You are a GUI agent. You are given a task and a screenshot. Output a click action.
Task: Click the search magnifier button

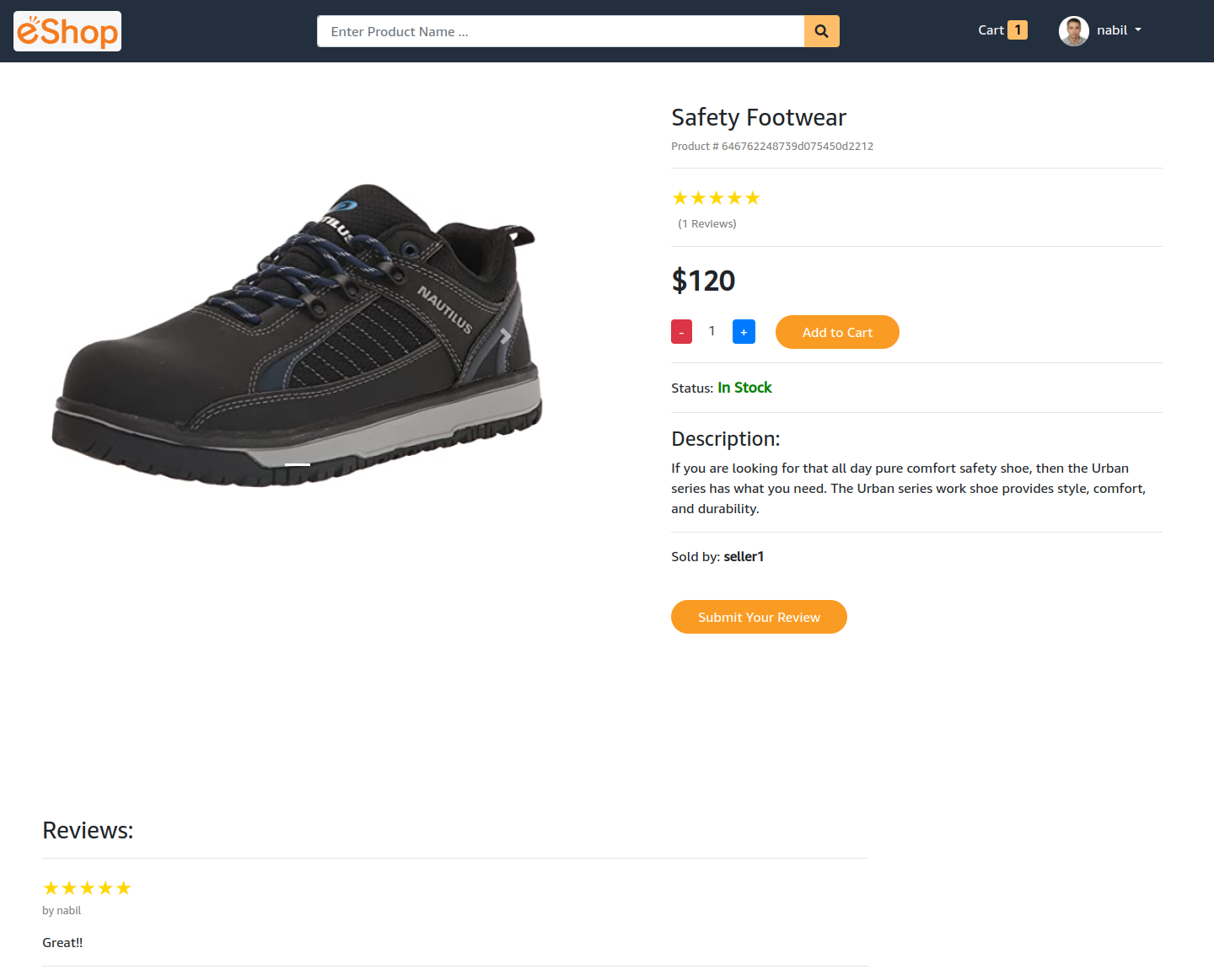[821, 31]
